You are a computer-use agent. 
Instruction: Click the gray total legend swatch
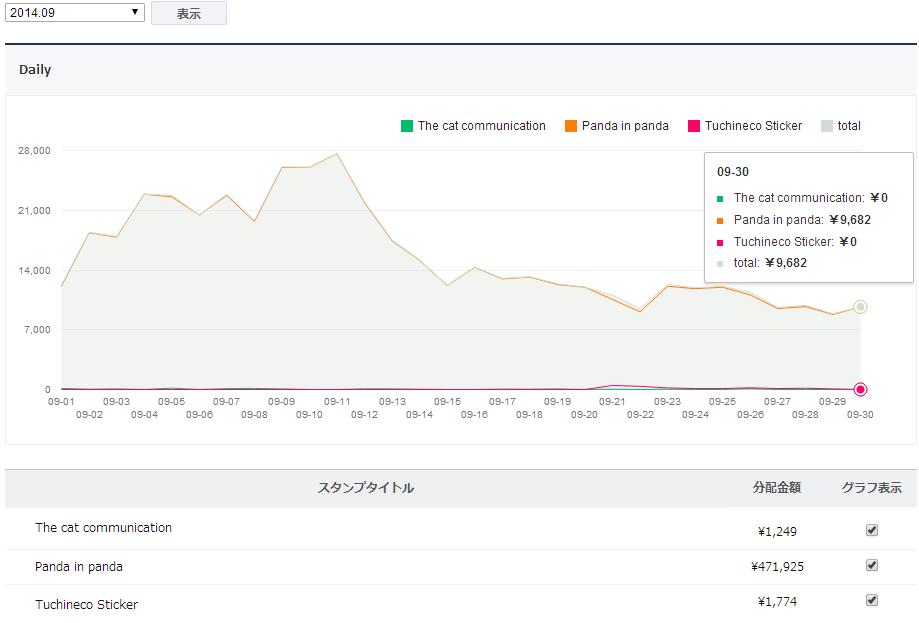pos(827,126)
